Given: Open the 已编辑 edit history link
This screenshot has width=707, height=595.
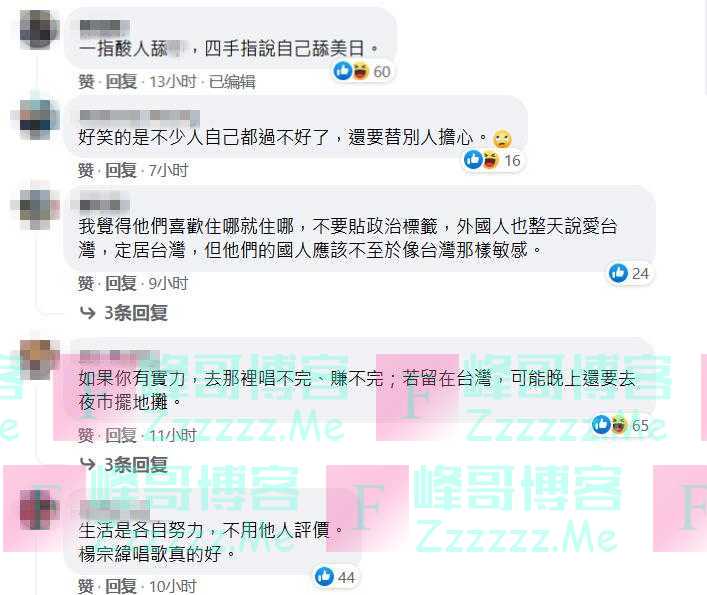Looking at the screenshot, I should click(x=232, y=82).
